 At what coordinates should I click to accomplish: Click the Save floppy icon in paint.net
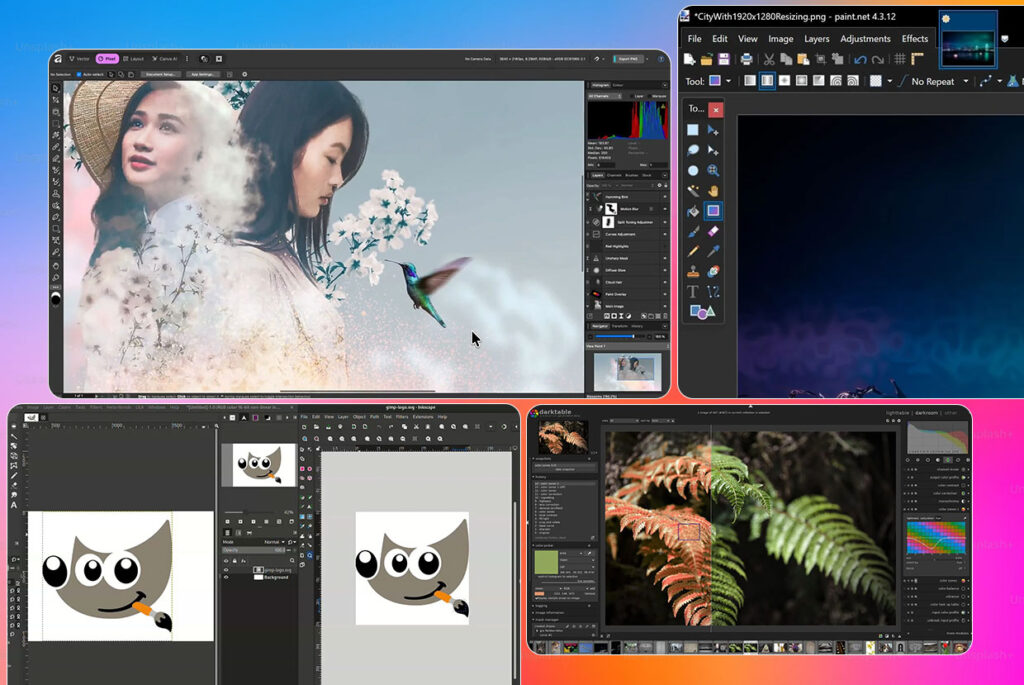[724, 59]
